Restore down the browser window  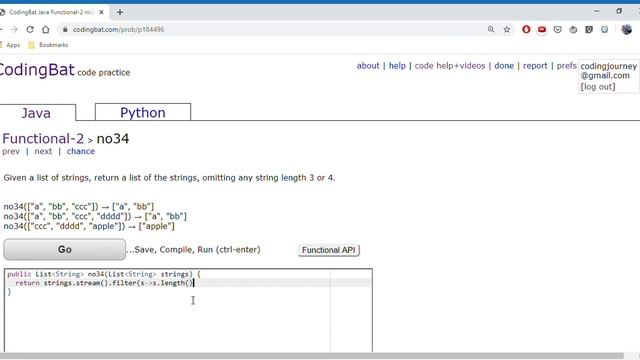(x=619, y=11)
